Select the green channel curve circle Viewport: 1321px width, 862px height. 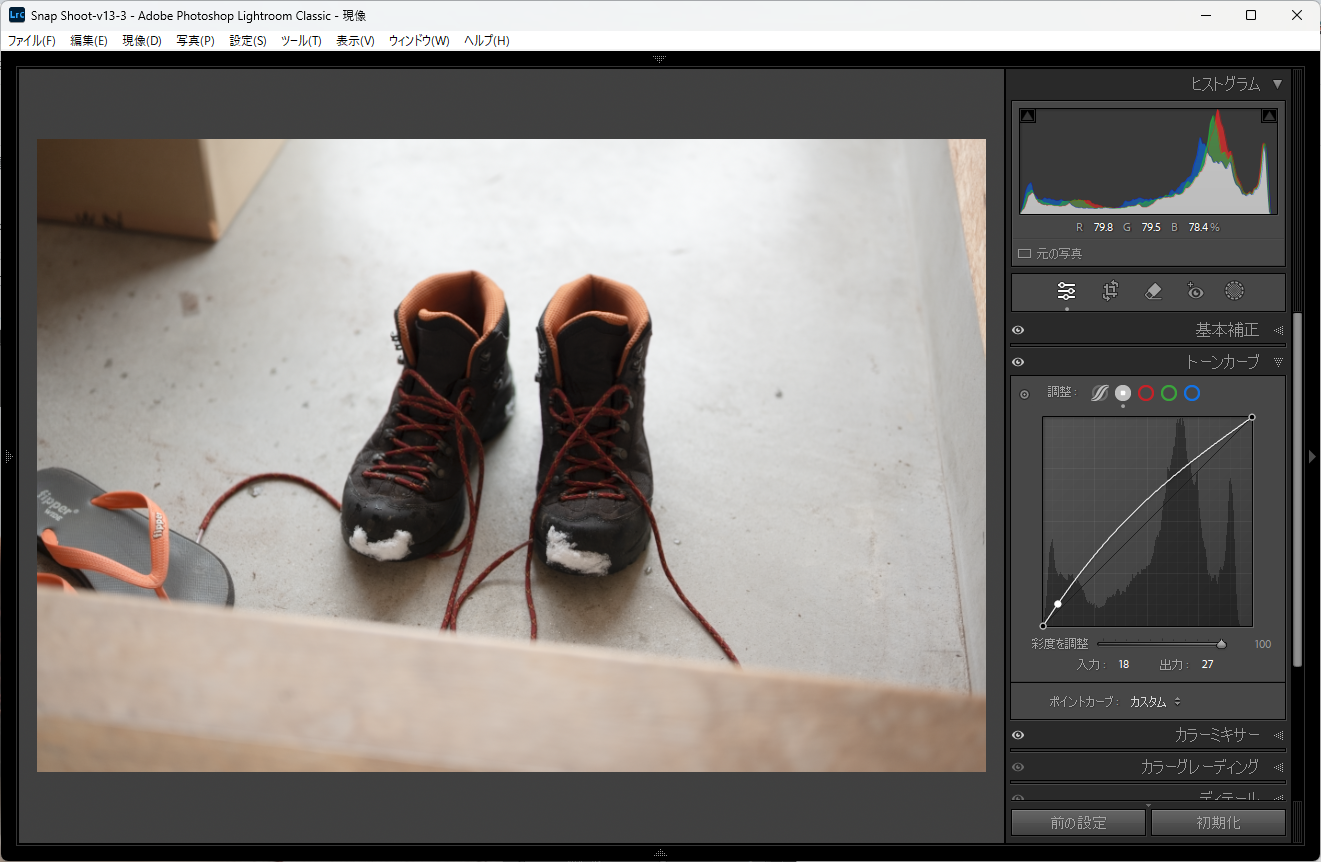pos(1169,393)
